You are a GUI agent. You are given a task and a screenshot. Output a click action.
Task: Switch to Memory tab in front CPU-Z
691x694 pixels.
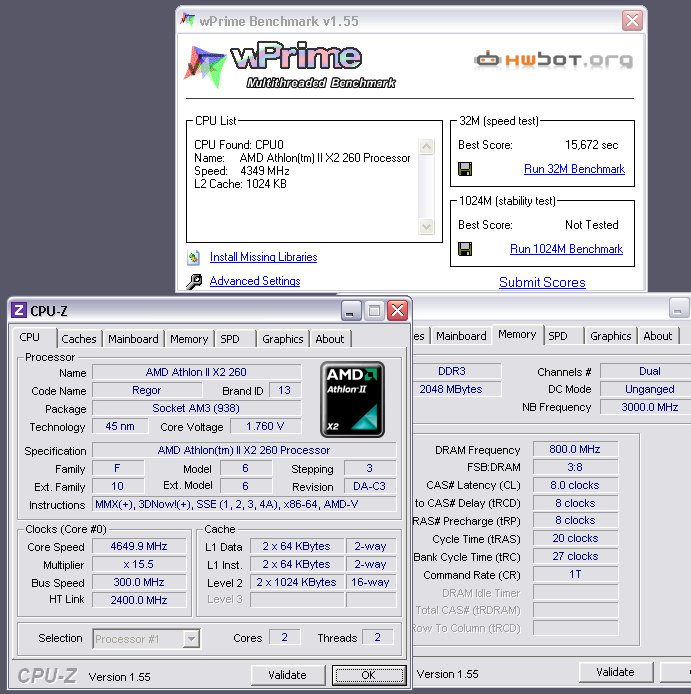(x=189, y=339)
